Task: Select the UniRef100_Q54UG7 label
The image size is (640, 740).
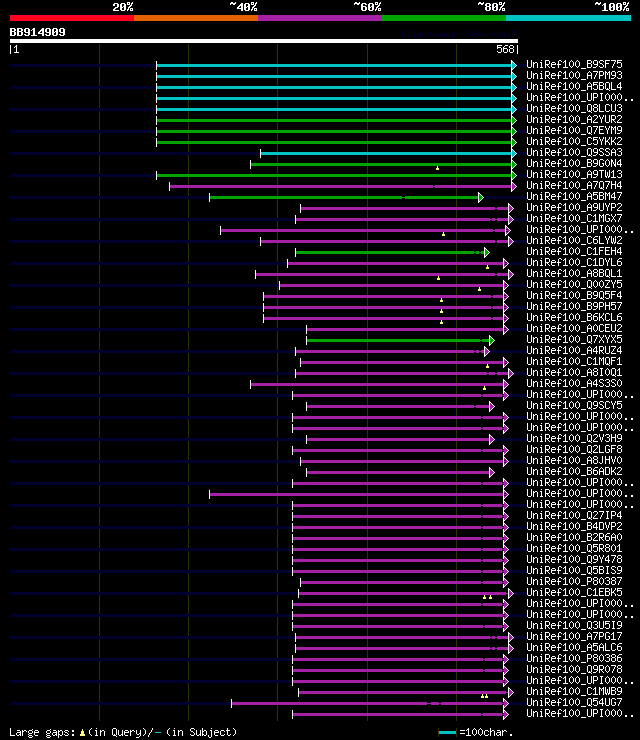Action: [574, 703]
